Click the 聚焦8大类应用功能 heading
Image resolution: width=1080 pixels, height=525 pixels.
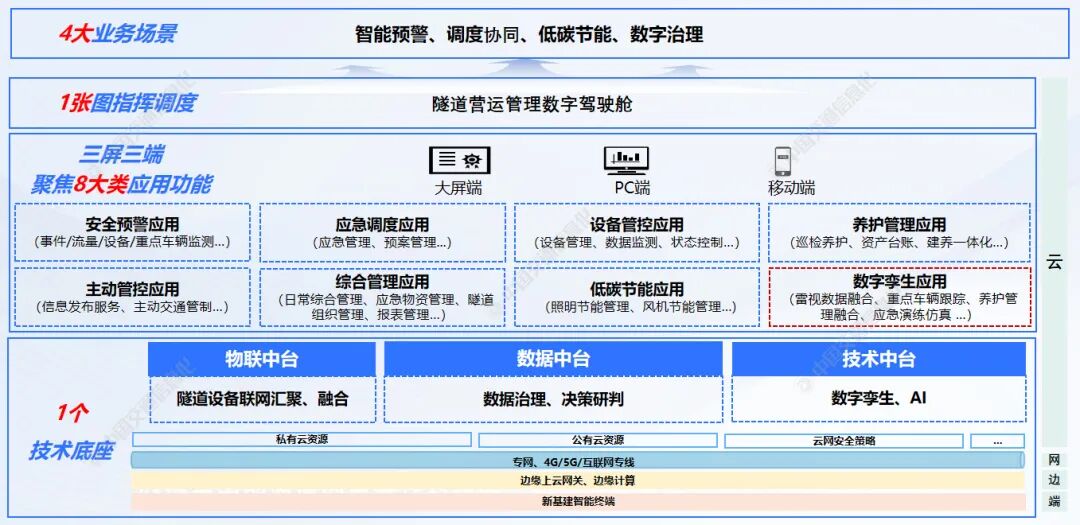click(121, 185)
